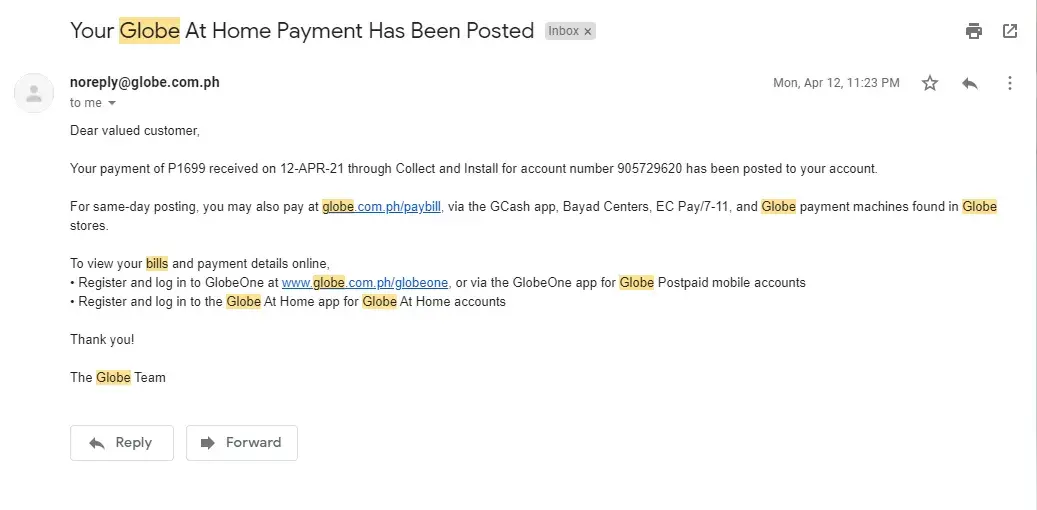The image size is (1037, 510).
Task: Open the email in a new window
Action: (x=1010, y=31)
